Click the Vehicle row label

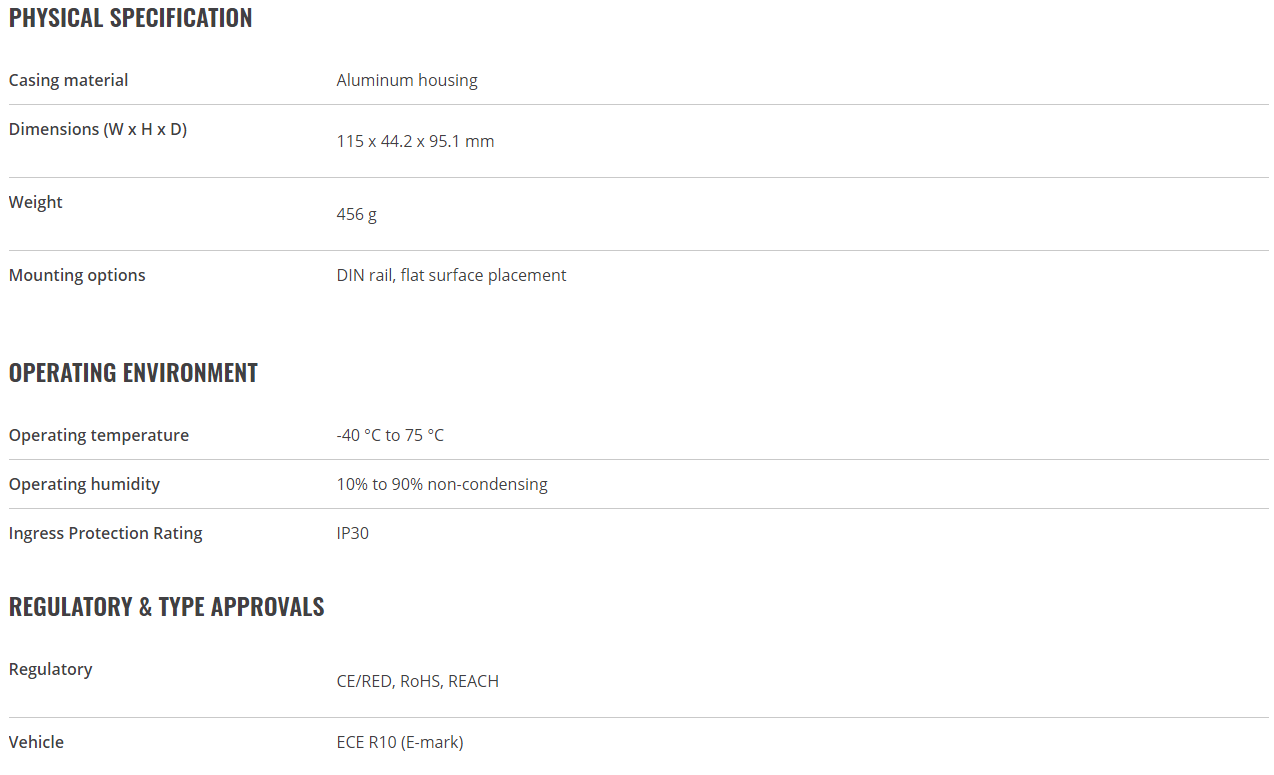coord(36,742)
